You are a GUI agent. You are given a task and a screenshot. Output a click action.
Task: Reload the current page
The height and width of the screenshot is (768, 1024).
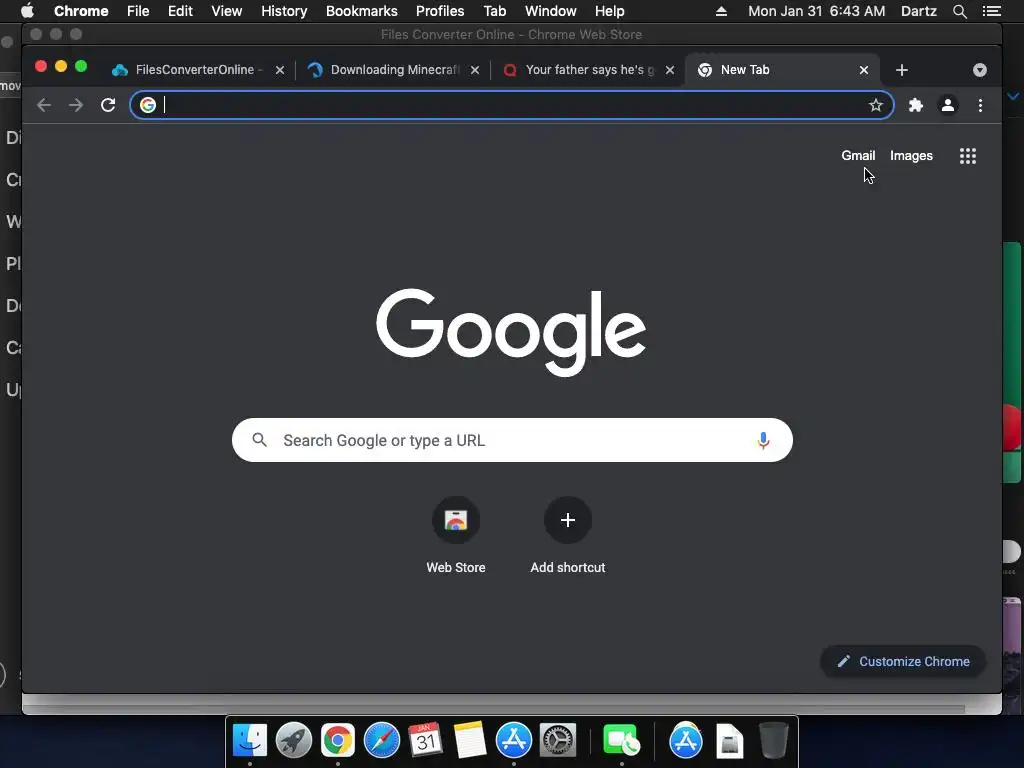[x=108, y=105]
